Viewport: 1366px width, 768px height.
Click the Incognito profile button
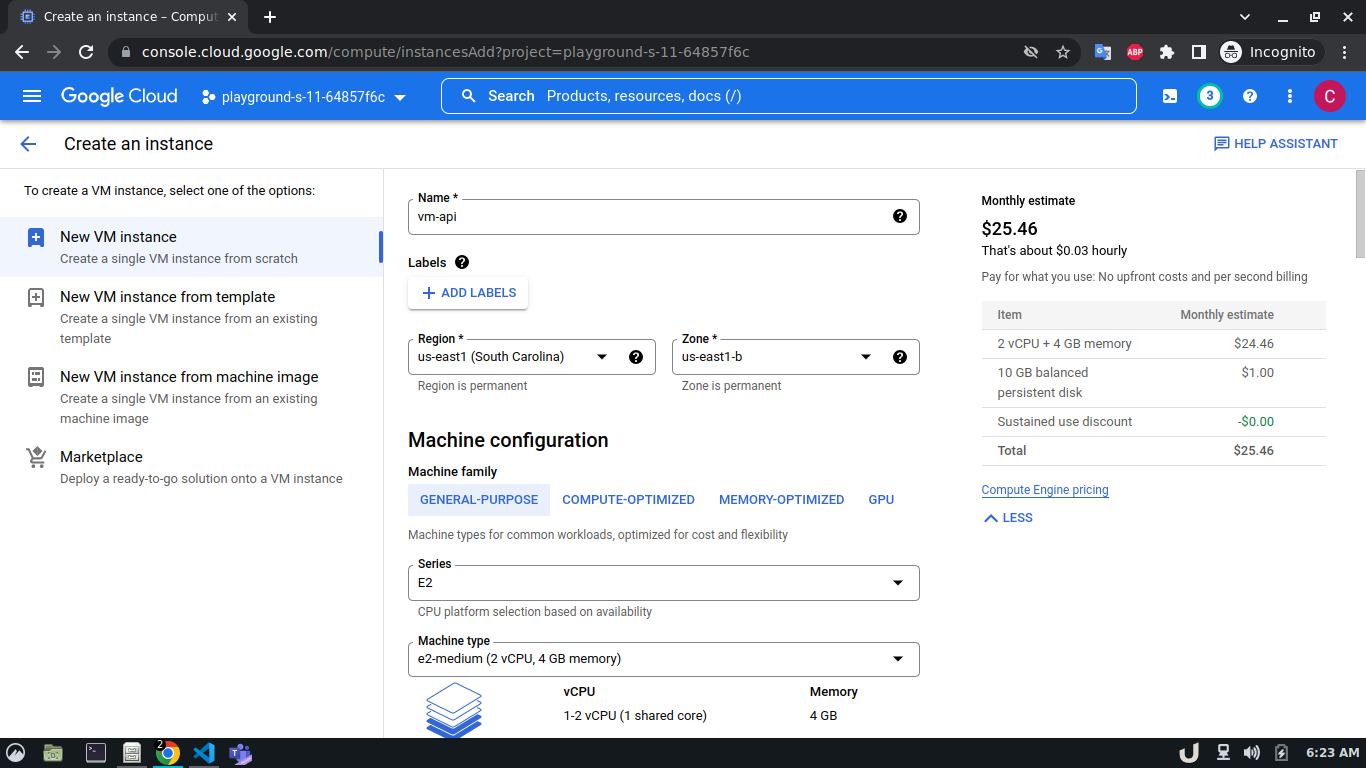point(1271,52)
